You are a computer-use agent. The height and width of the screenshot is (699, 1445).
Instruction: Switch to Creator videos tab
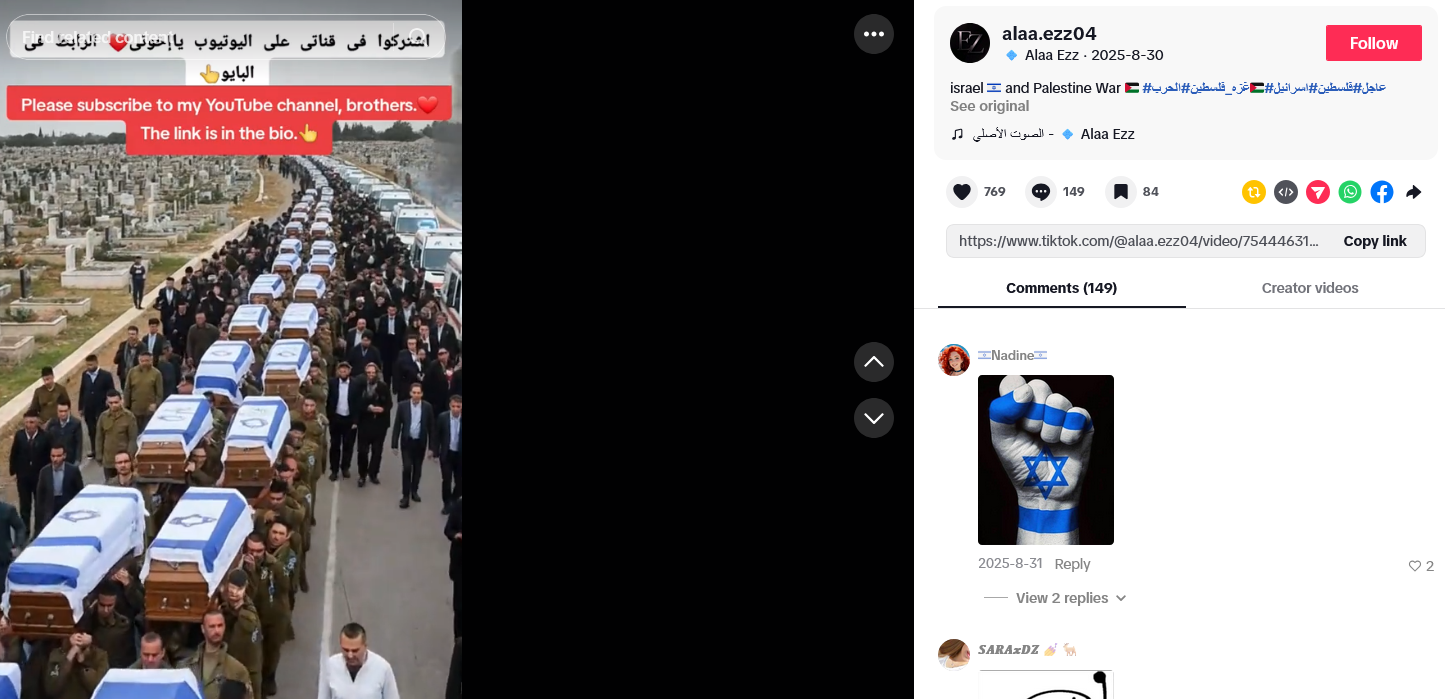tap(1310, 288)
